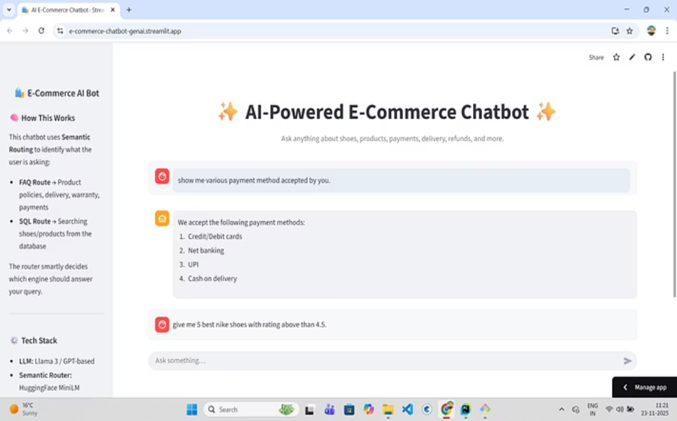The image size is (677, 421).
Task: Open the three-dot app menu beside GitHub icon
Action: 663,57
